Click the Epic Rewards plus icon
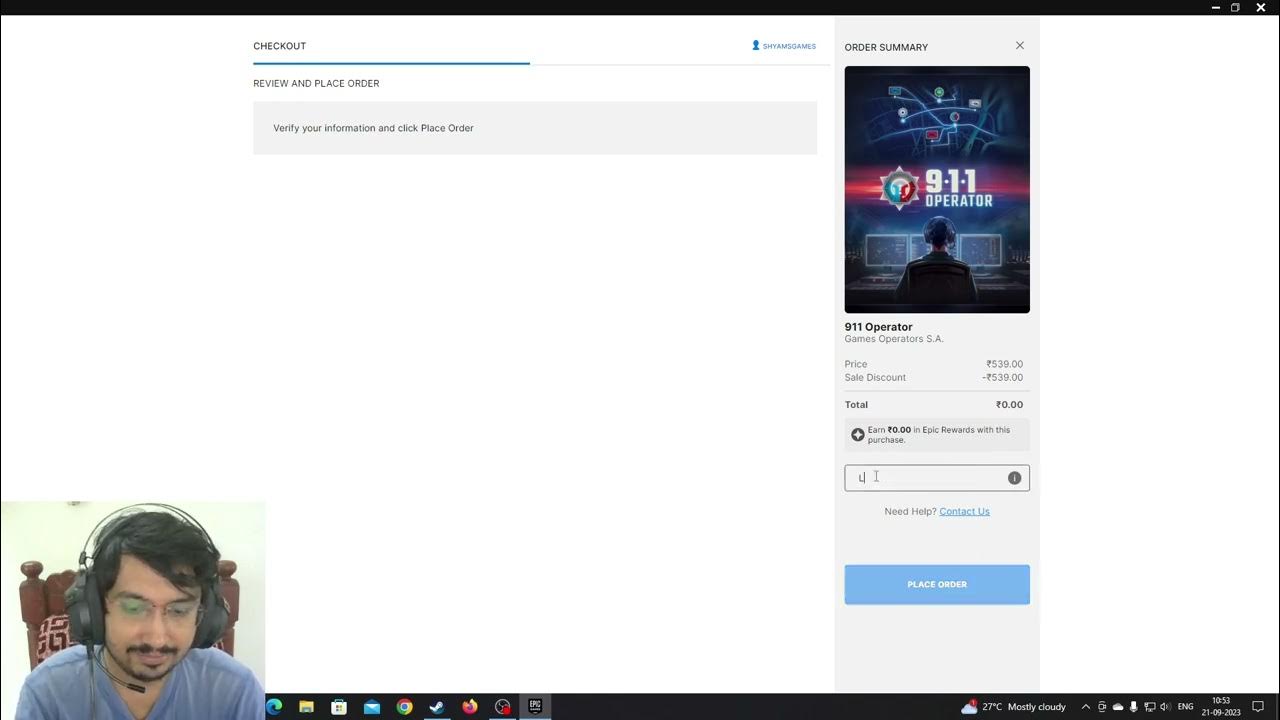Image resolution: width=1280 pixels, height=720 pixels. click(857, 435)
